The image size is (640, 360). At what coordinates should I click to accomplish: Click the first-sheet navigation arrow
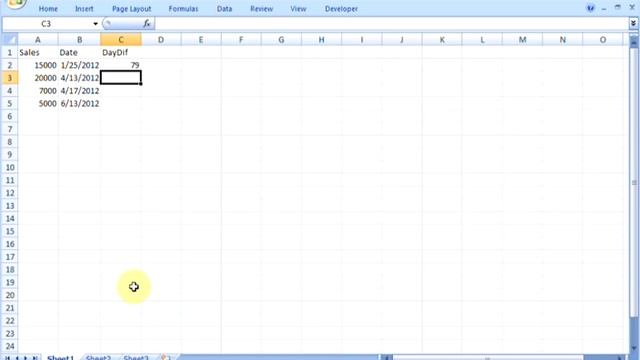click(8, 358)
